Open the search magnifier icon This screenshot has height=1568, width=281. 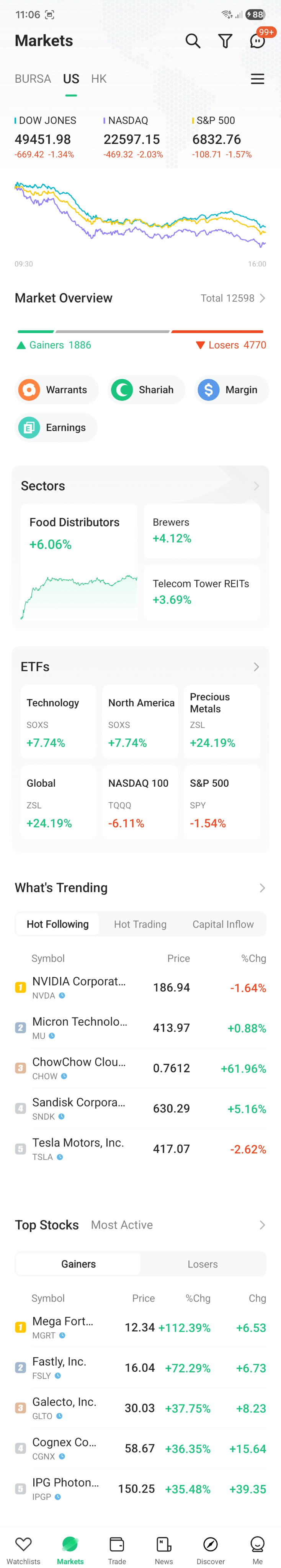193,41
